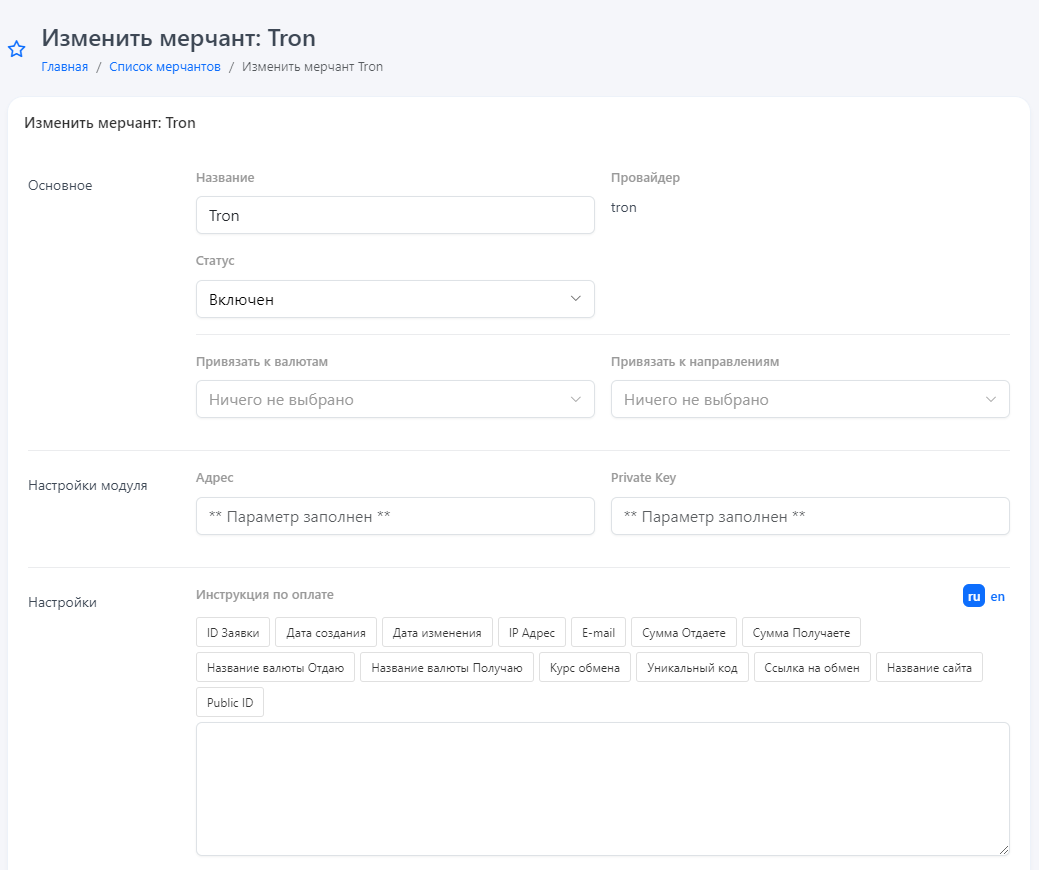Image resolution: width=1039 pixels, height=870 pixels.
Task: Open Список мерчантов breadcrumb link
Action: click(x=164, y=67)
